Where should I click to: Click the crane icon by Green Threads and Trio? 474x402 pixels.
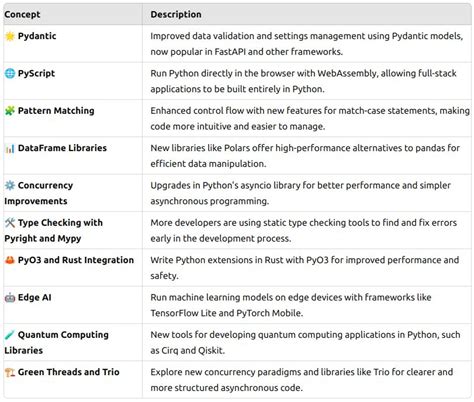(10, 372)
